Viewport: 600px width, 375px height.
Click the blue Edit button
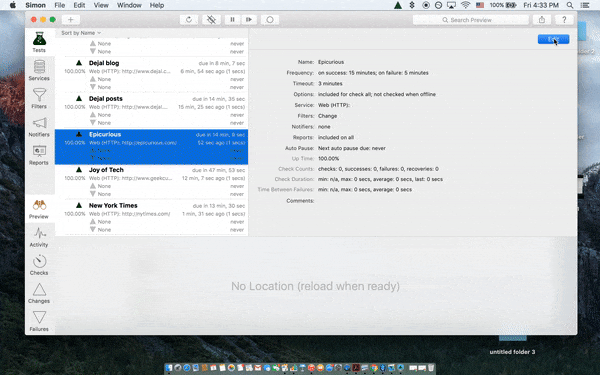(553, 39)
